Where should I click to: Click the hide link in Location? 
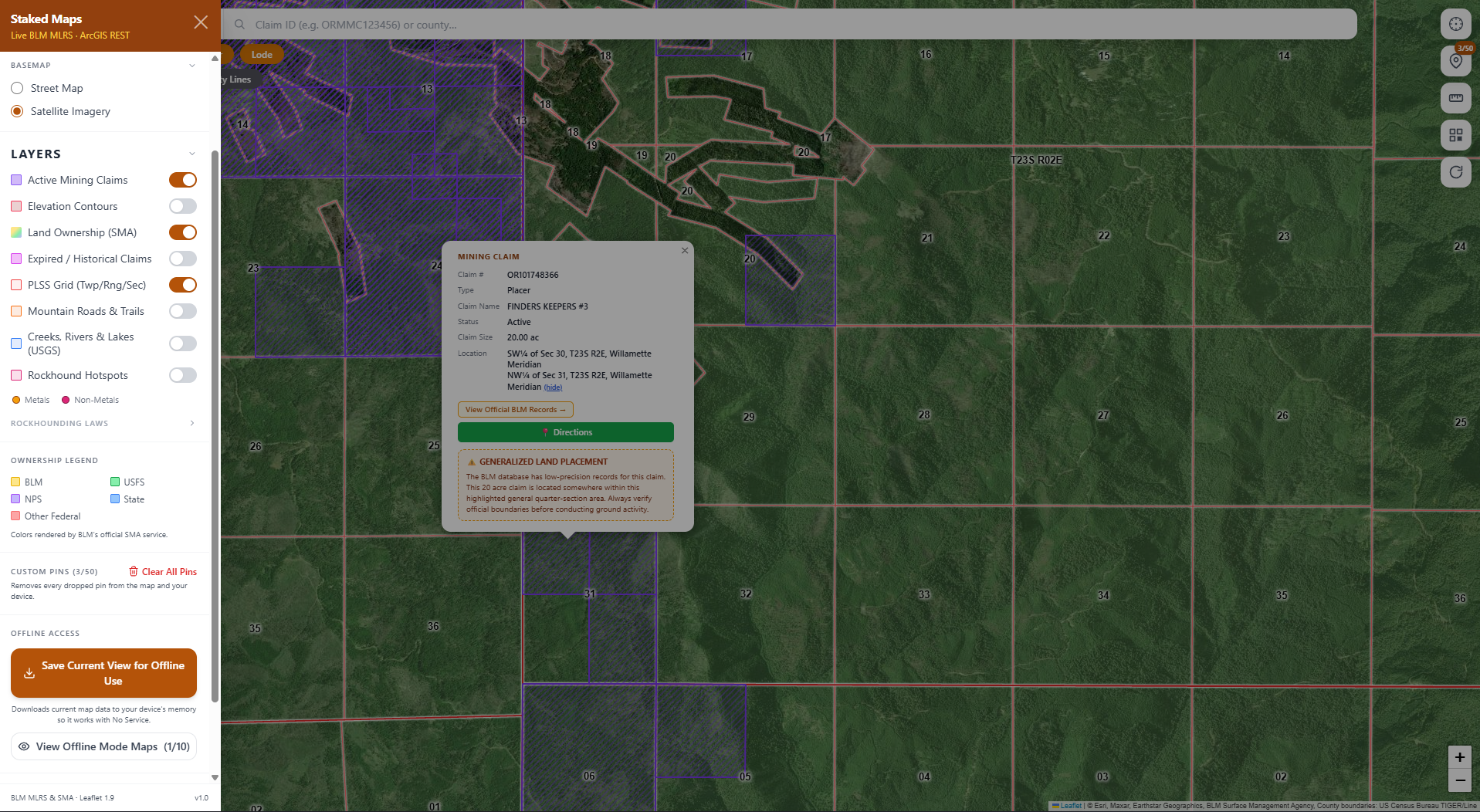point(553,387)
